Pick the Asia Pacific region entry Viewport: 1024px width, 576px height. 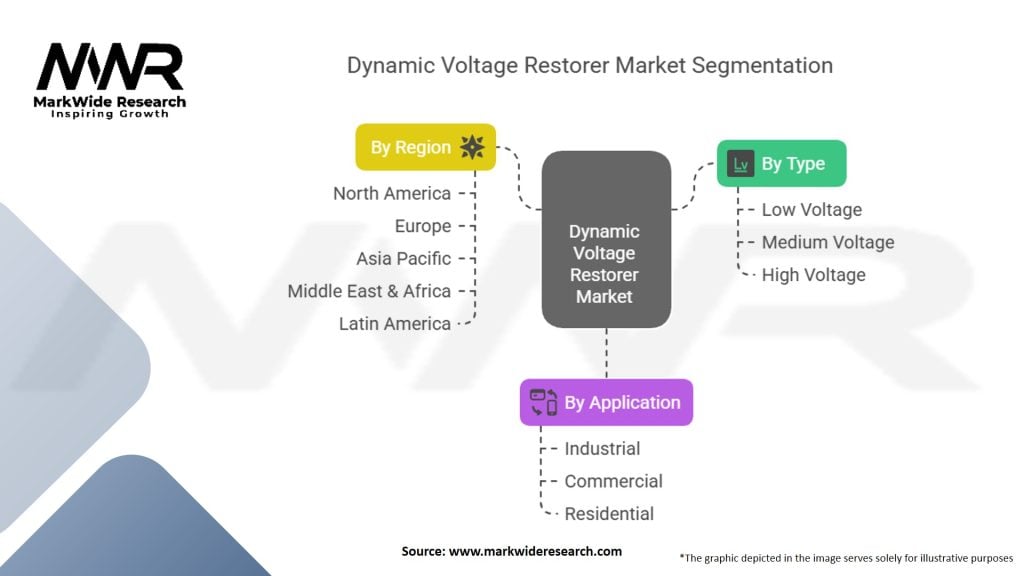pos(403,259)
